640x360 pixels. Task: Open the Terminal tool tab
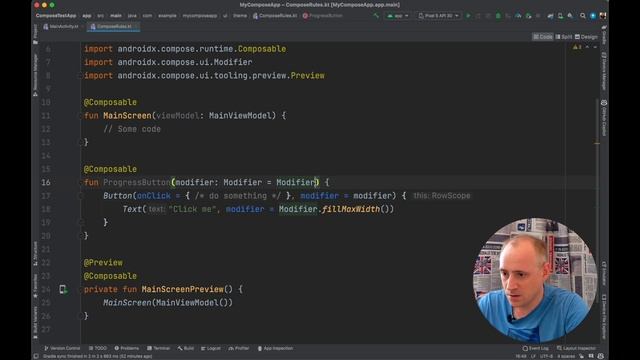[x=158, y=348]
